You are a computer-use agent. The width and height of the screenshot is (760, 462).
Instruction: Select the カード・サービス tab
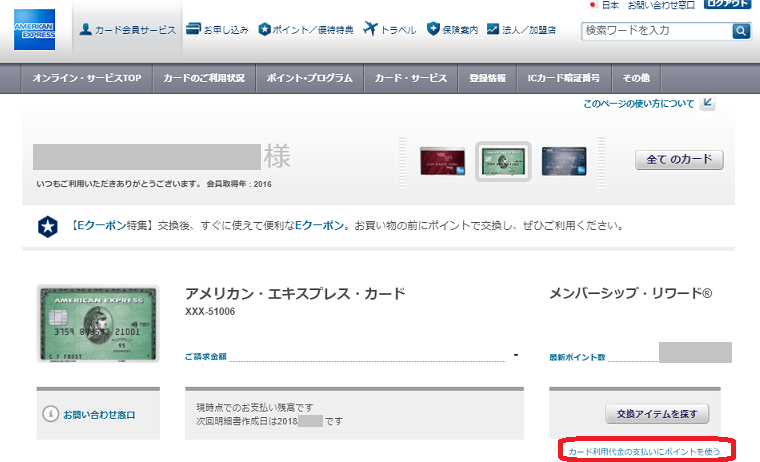click(x=411, y=78)
